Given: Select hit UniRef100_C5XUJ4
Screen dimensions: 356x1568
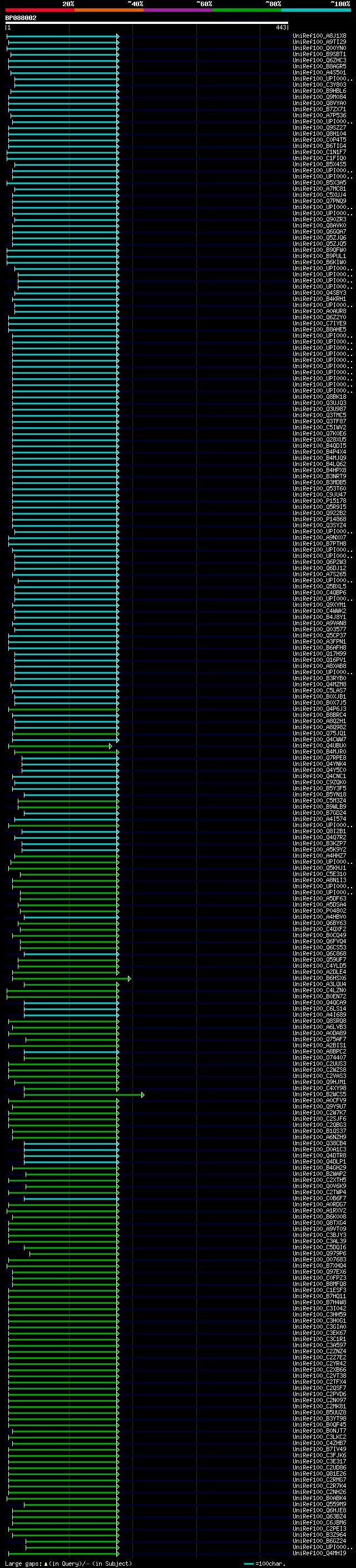Looking at the screenshot, I should (319, 195).
